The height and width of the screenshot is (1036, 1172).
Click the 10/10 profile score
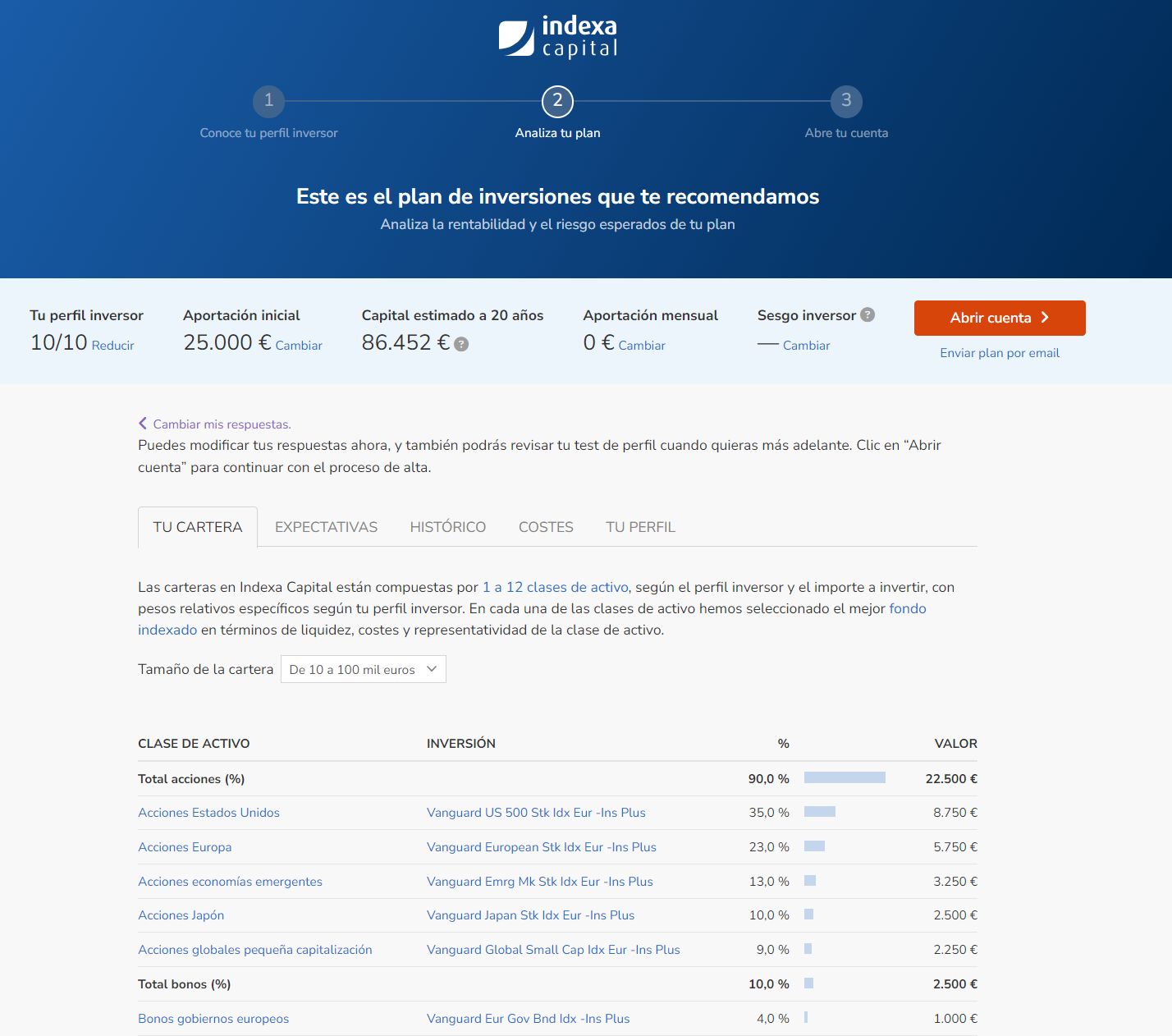(58, 342)
